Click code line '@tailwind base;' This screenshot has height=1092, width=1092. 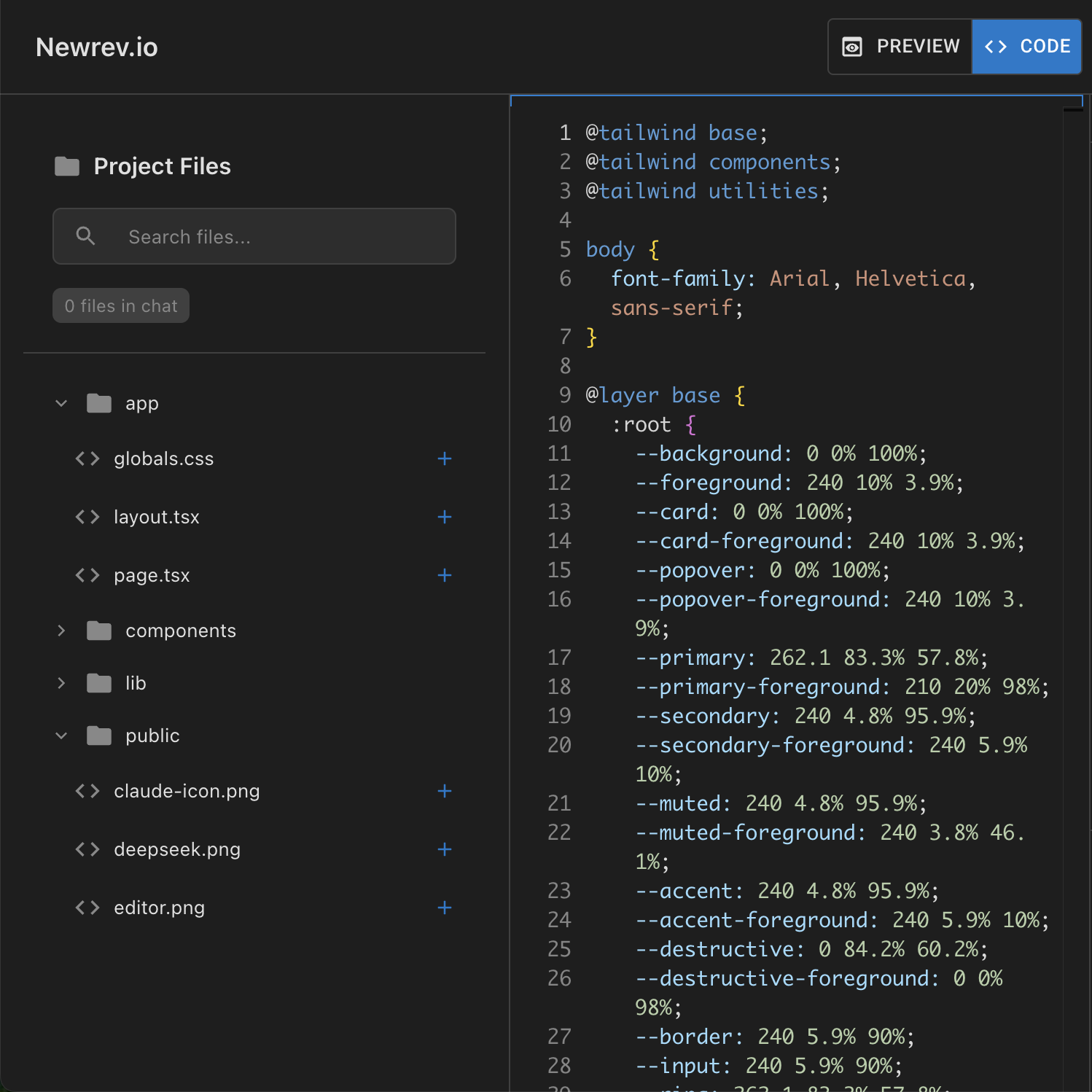[677, 133]
